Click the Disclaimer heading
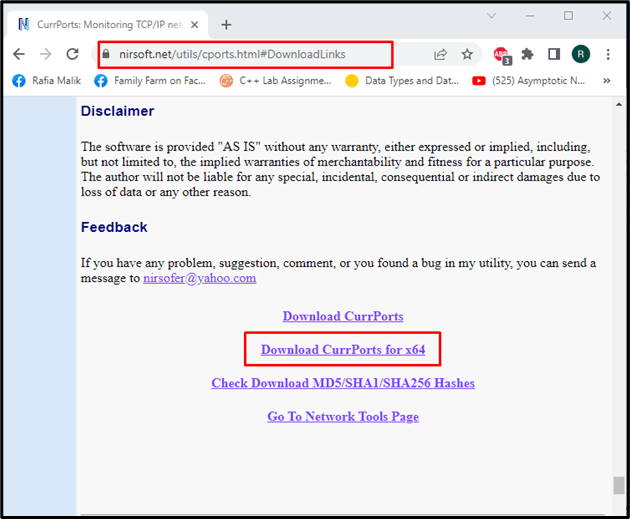The image size is (630, 519). tap(117, 111)
